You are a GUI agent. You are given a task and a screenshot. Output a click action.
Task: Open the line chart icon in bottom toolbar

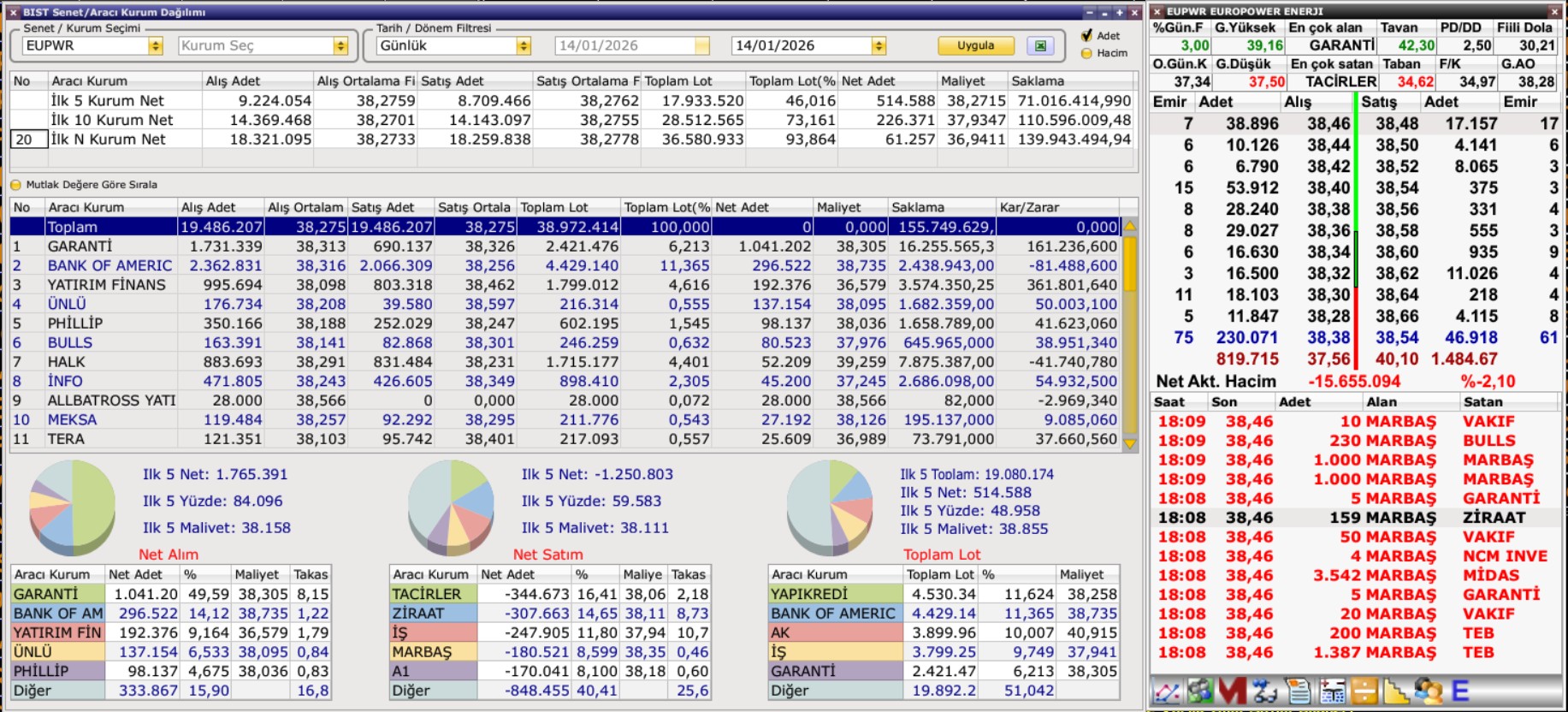[1167, 691]
